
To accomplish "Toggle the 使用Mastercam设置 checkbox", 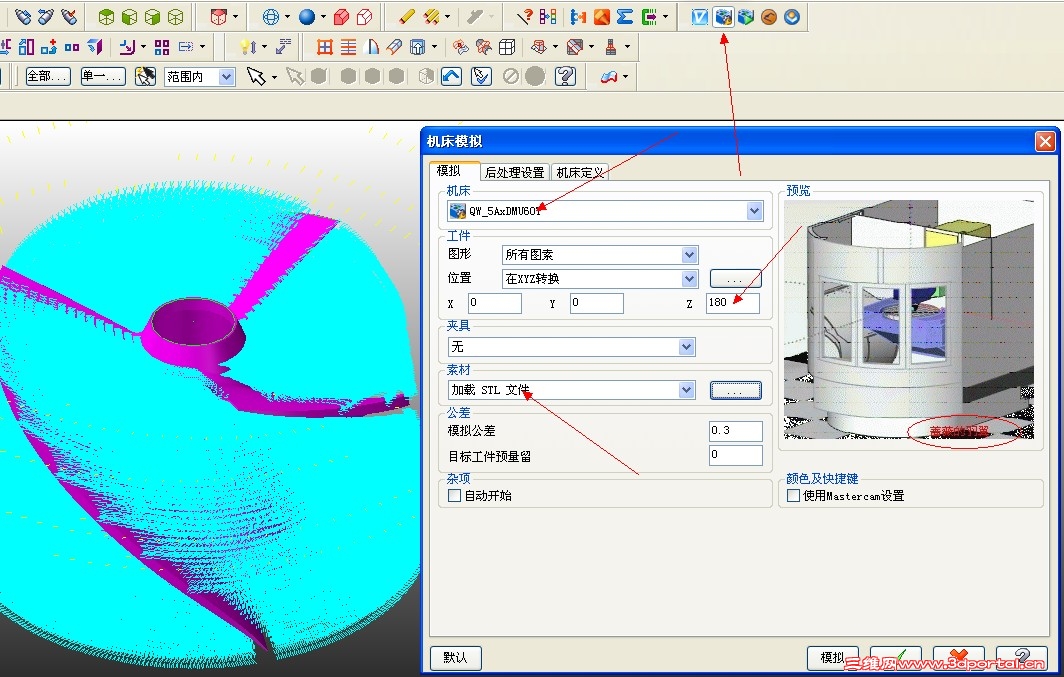I will pyautogui.click(x=793, y=496).
